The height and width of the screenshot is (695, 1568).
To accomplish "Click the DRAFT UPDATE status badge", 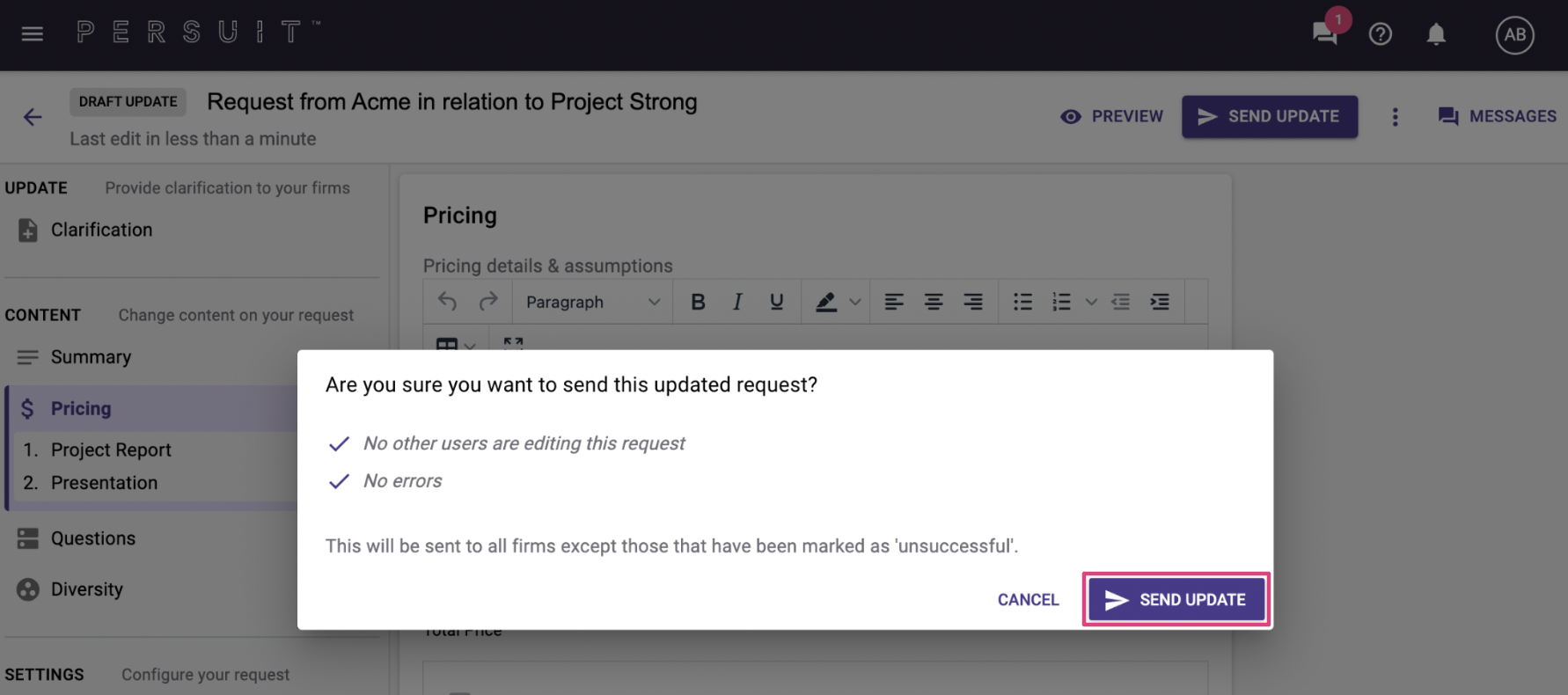I will [128, 102].
